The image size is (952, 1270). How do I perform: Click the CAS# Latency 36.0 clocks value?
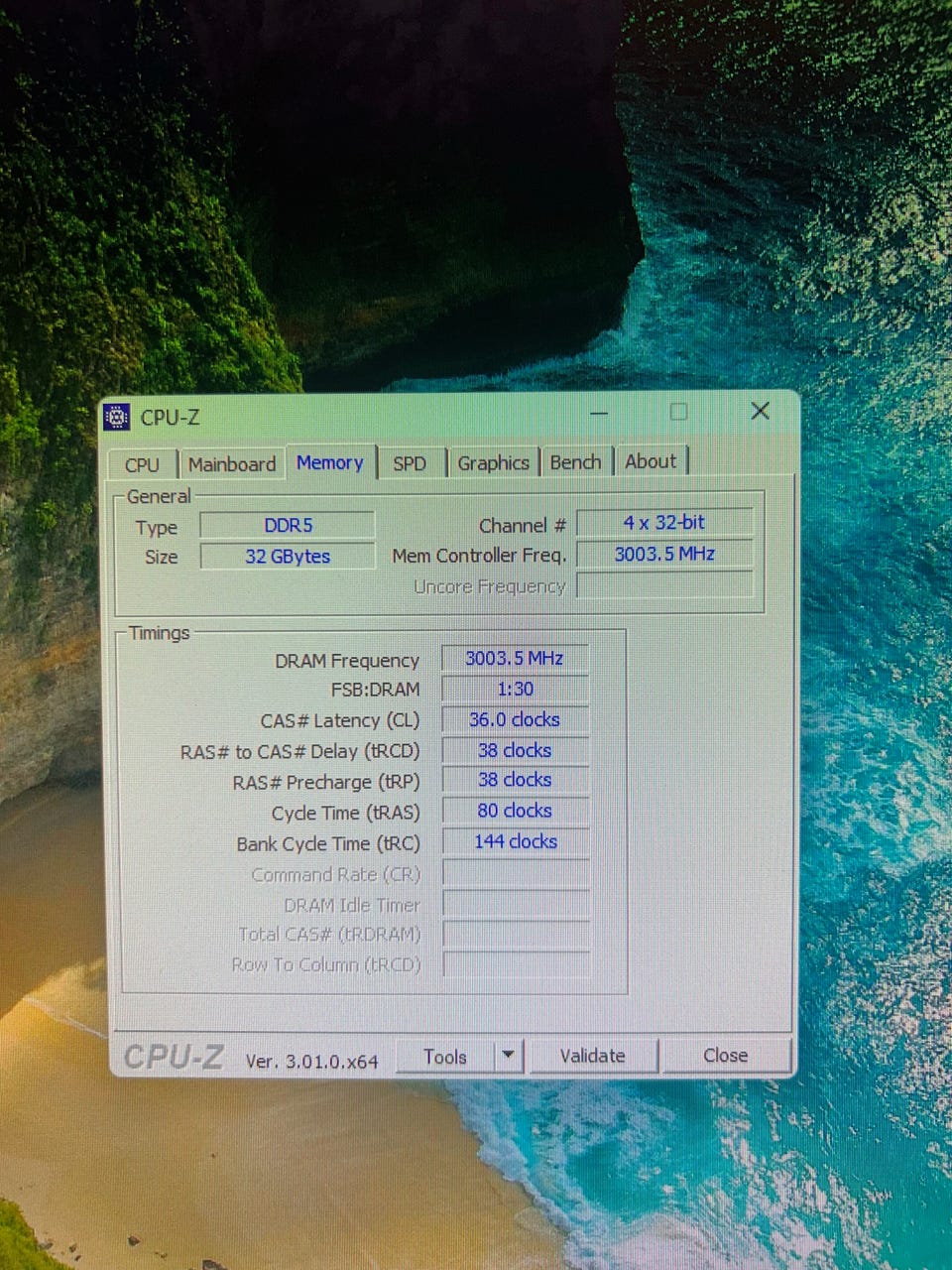[x=515, y=719]
